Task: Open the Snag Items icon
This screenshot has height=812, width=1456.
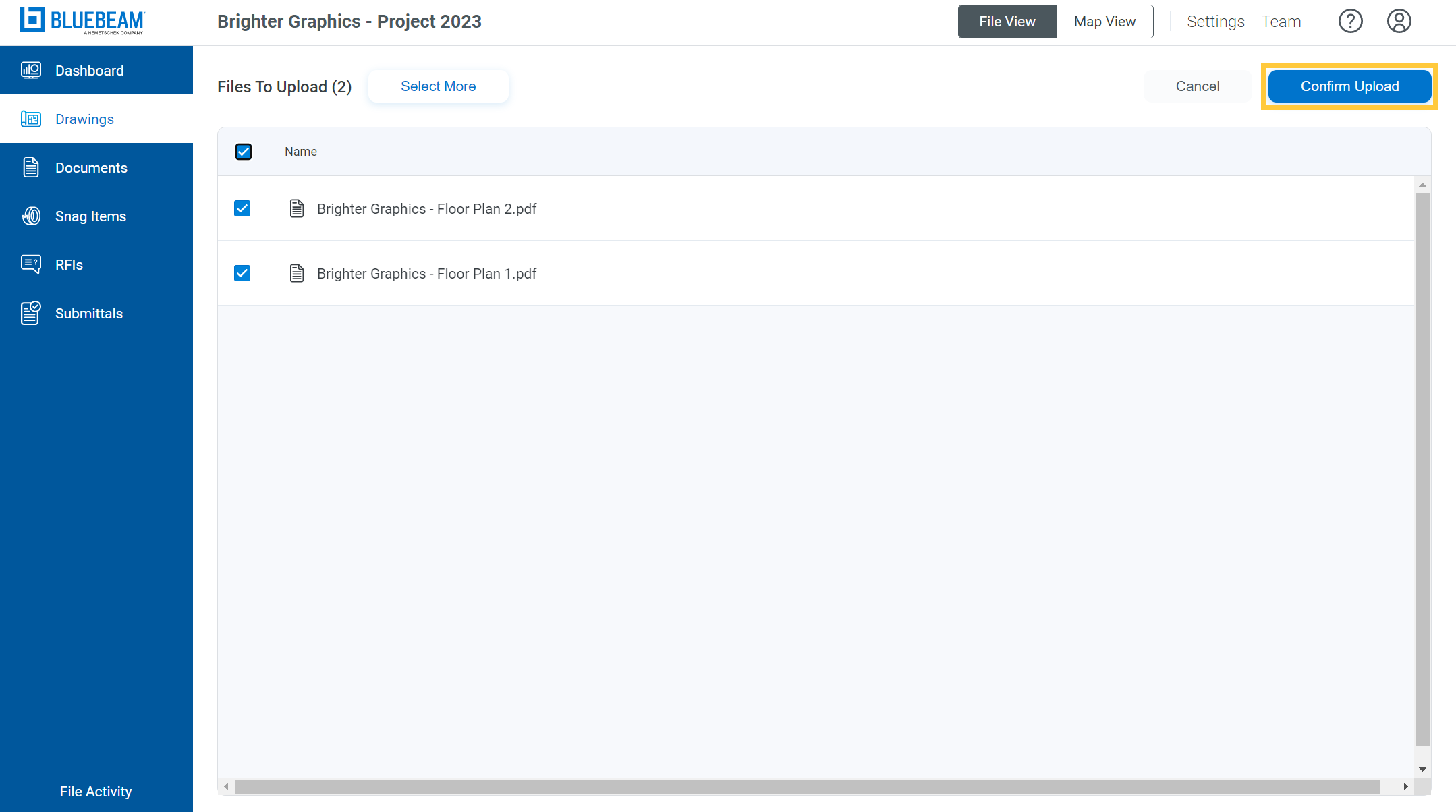Action: 31,216
